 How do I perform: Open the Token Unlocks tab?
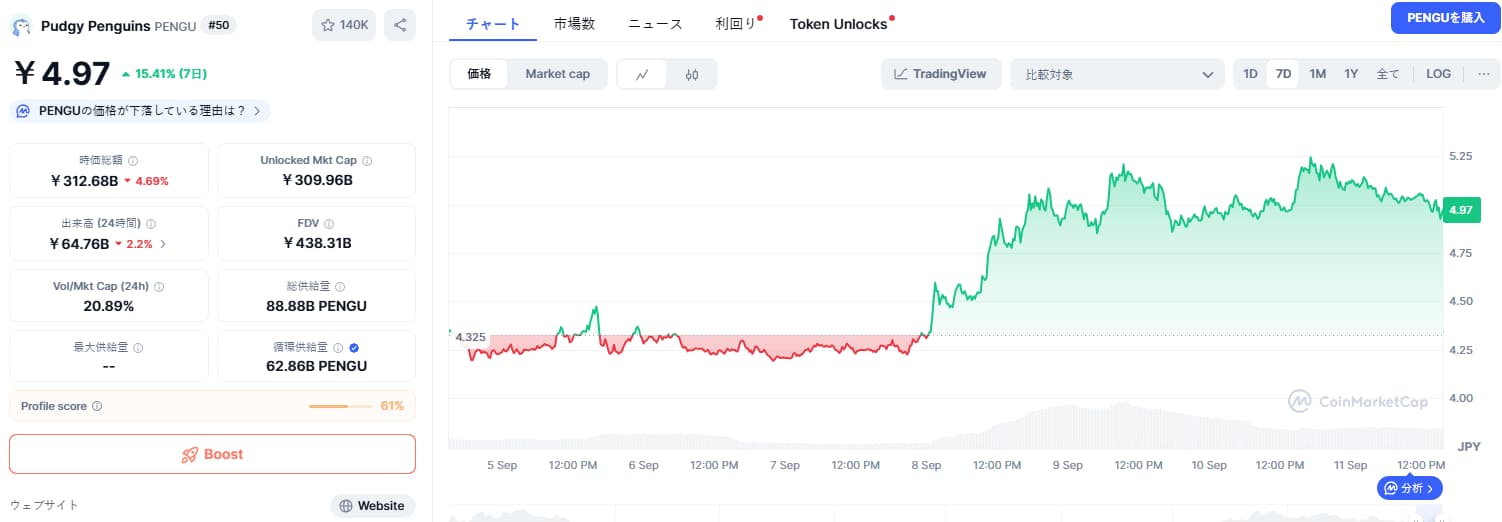838,24
